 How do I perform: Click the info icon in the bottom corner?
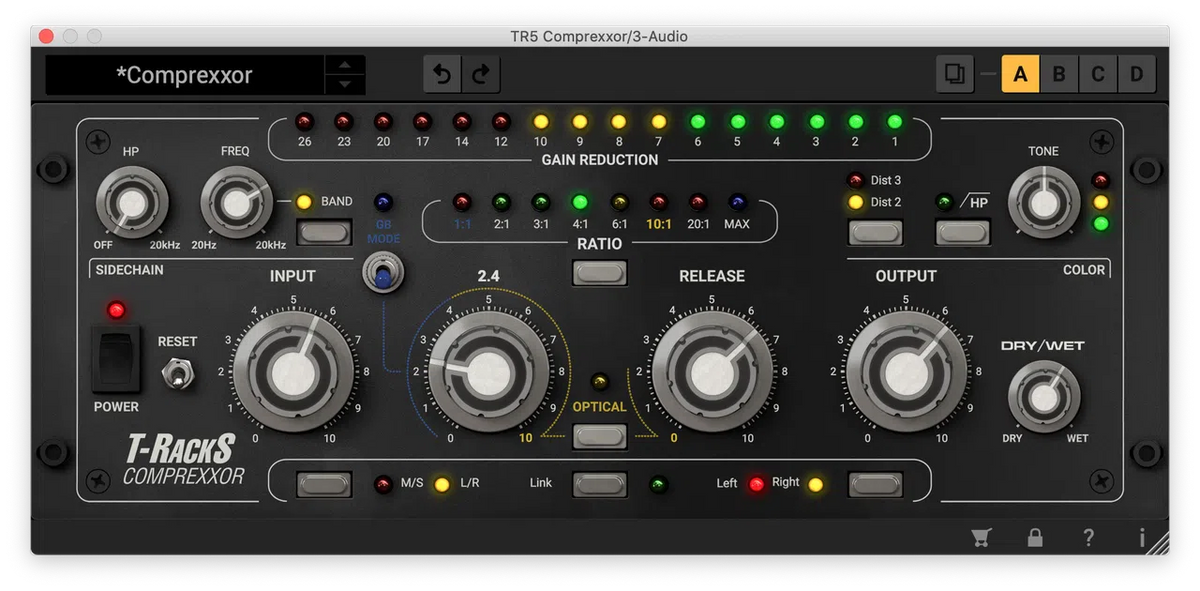click(1141, 537)
